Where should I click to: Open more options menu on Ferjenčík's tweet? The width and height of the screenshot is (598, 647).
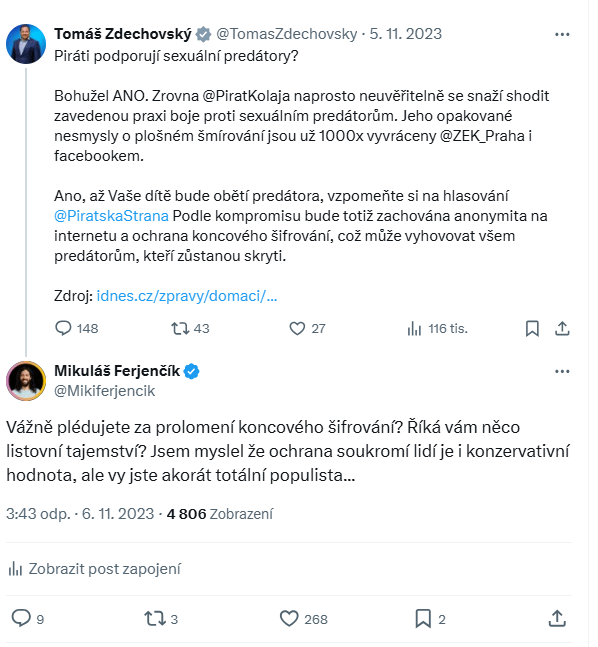[x=562, y=371]
